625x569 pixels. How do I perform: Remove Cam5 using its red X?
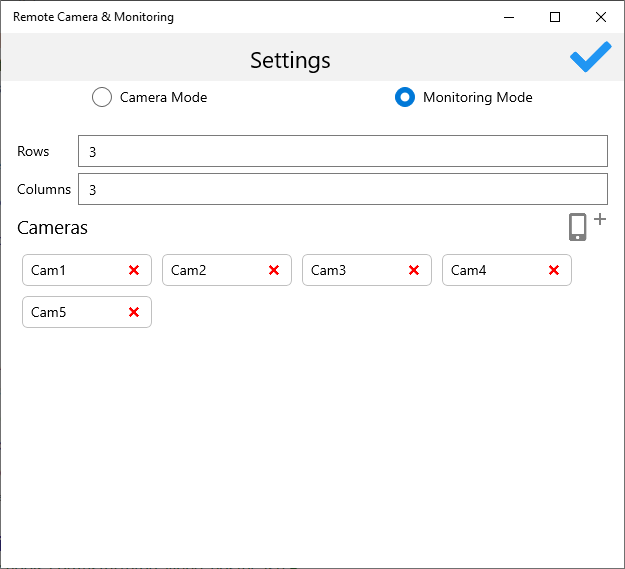134,312
